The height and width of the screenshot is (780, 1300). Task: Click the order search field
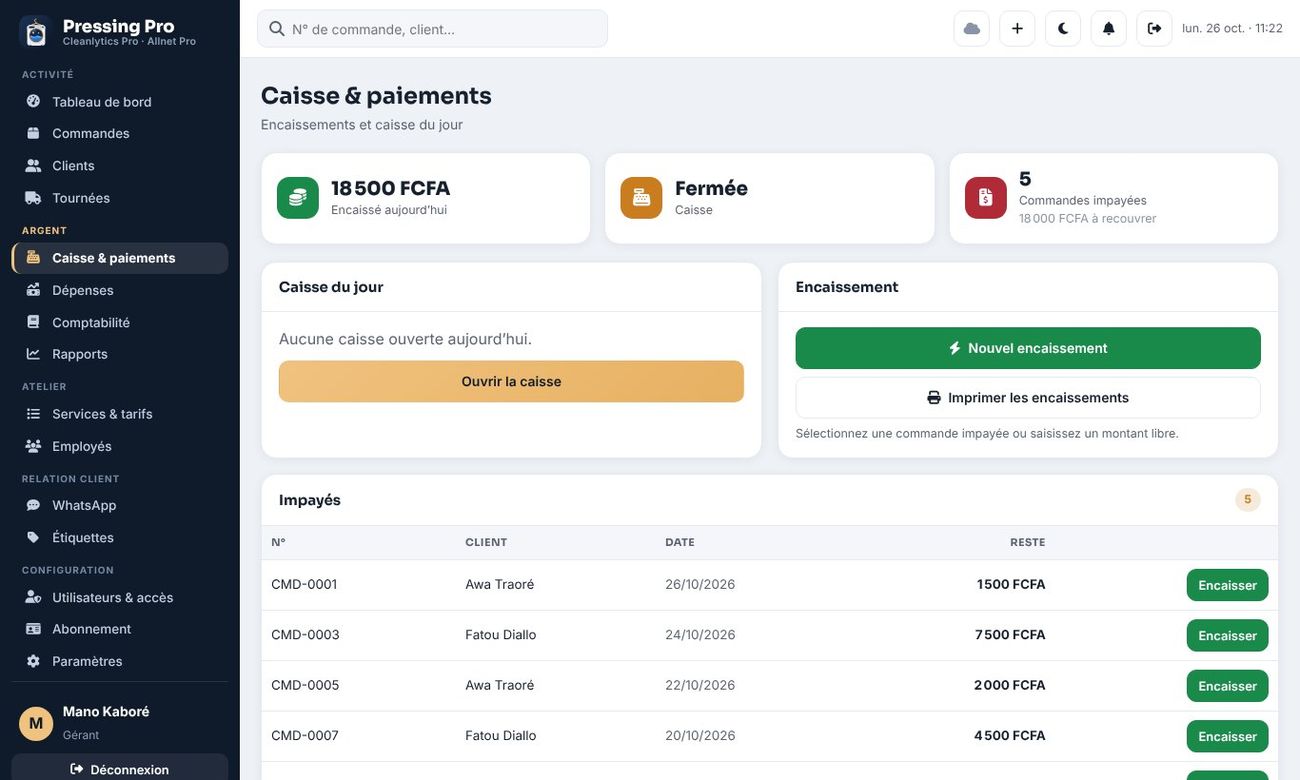pyautogui.click(x=432, y=29)
